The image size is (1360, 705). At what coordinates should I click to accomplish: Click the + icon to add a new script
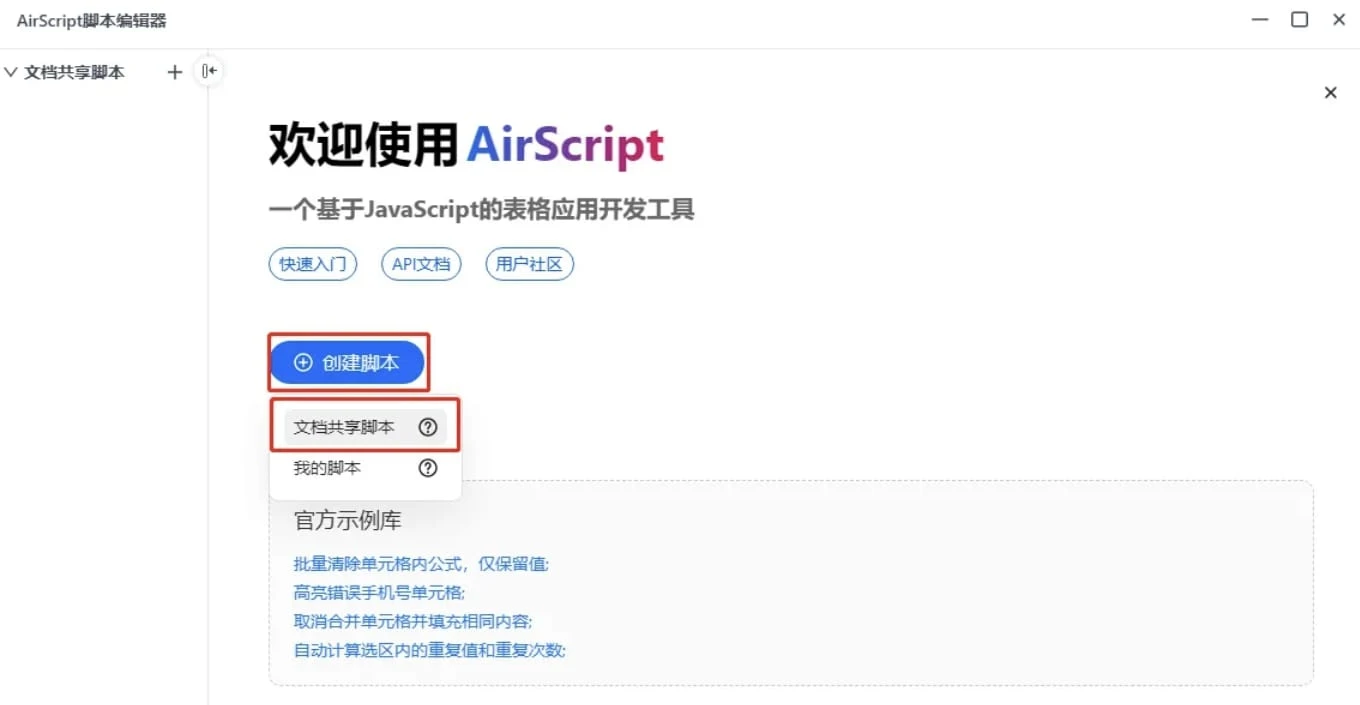click(x=174, y=71)
